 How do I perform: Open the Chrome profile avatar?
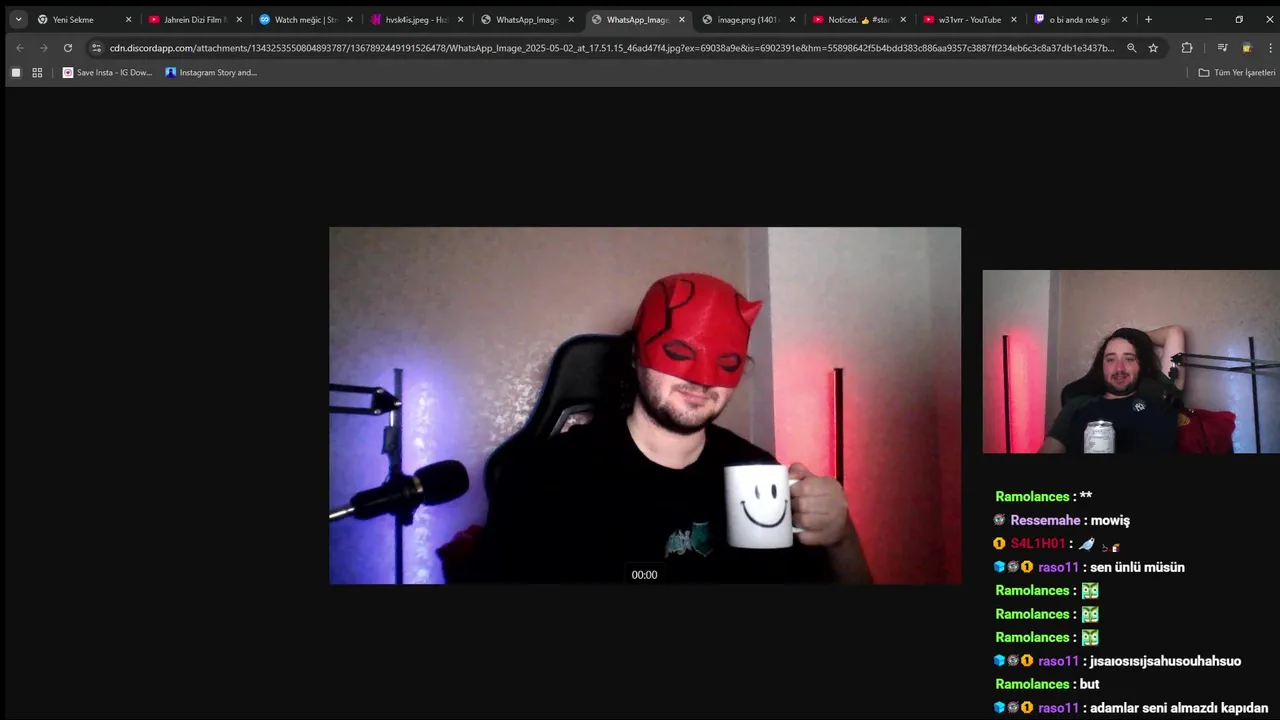pyautogui.click(x=1246, y=48)
